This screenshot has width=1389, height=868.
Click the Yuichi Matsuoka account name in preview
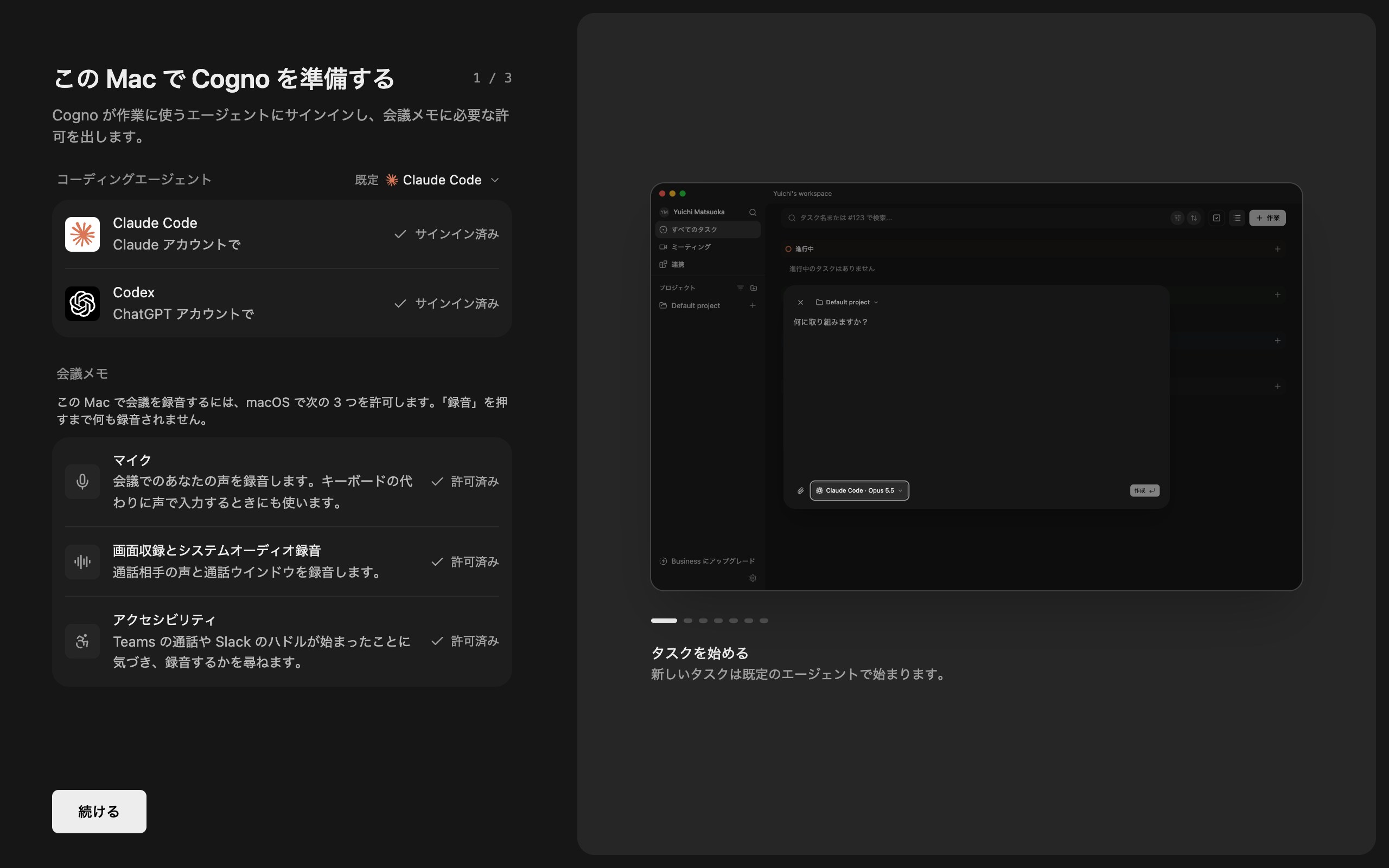point(698,213)
